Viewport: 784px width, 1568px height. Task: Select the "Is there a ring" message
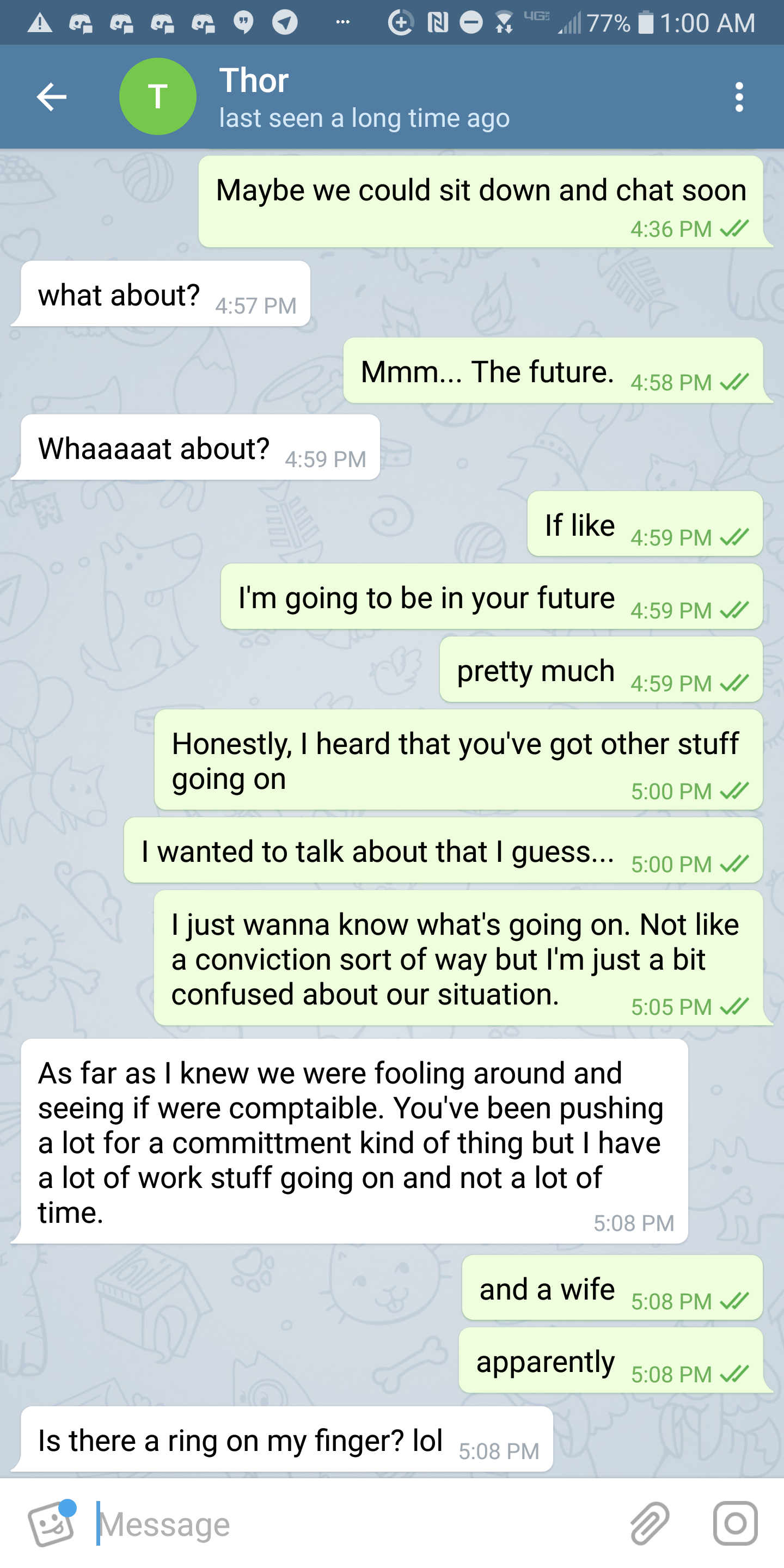click(x=286, y=1440)
